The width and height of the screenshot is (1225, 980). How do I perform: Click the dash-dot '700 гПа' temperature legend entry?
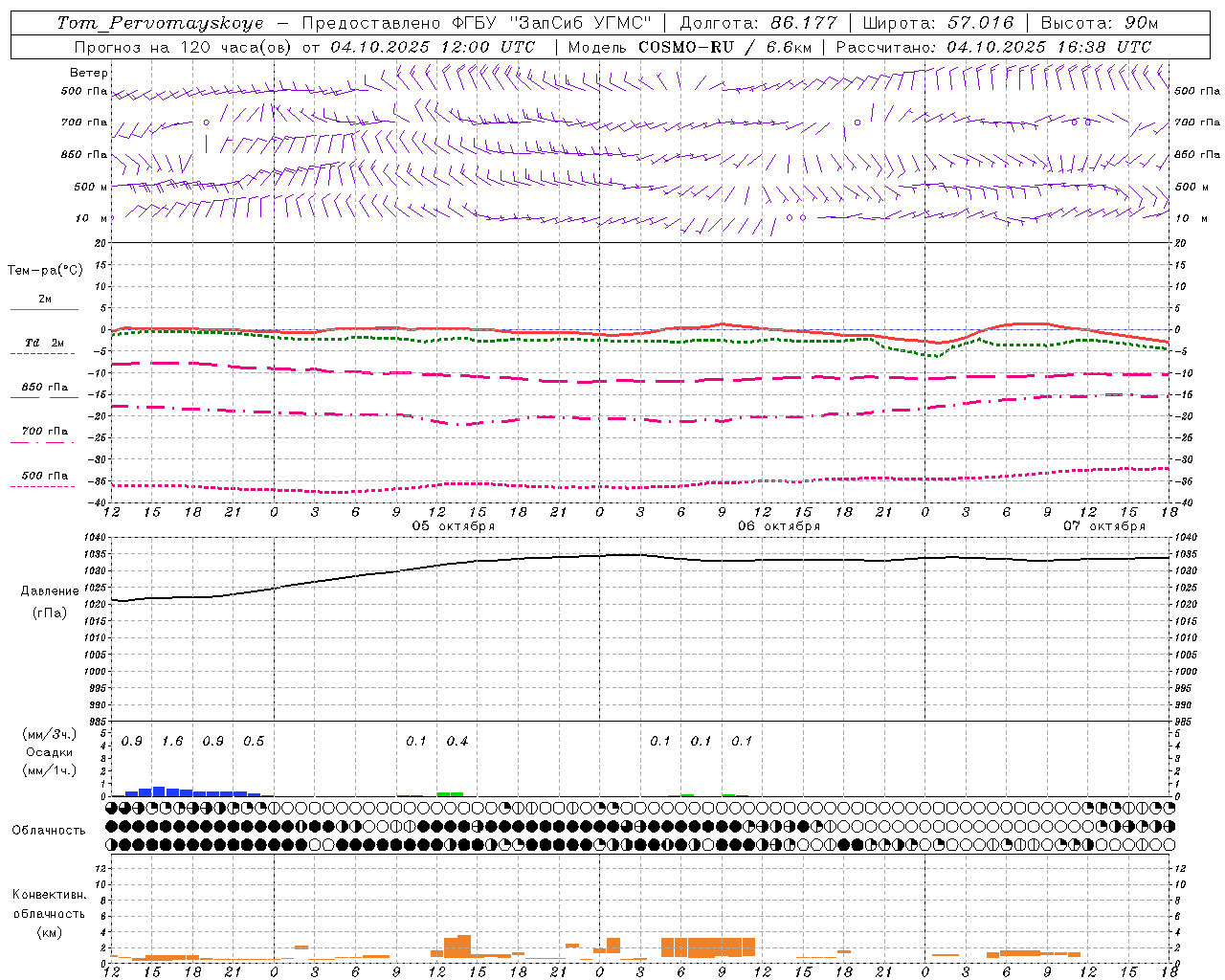43,435
